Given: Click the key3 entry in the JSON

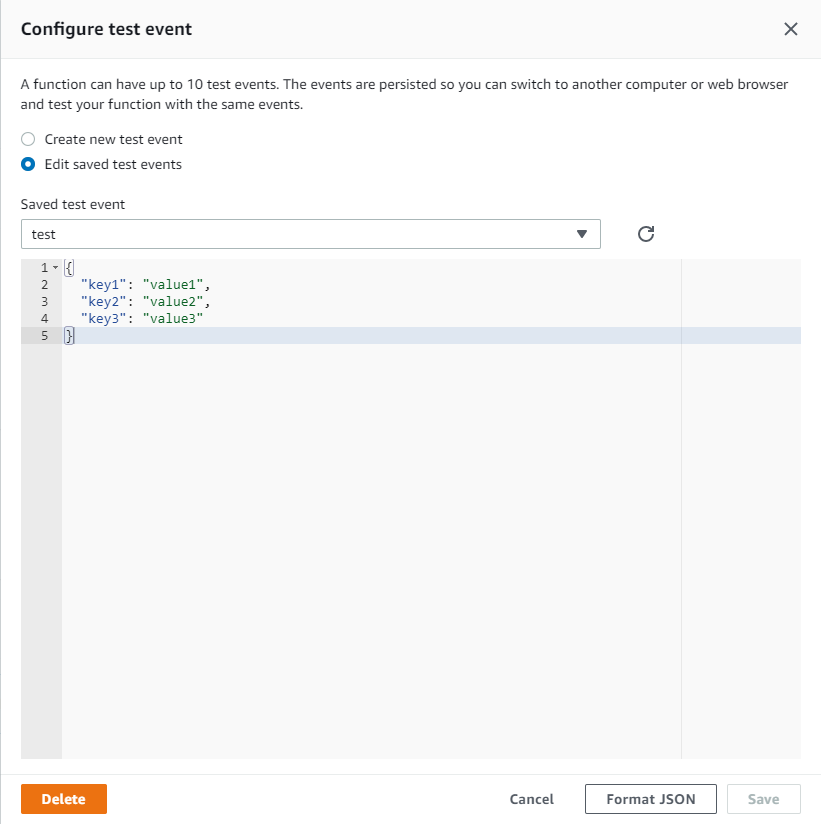Looking at the screenshot, I should click(x=104, y=318).
